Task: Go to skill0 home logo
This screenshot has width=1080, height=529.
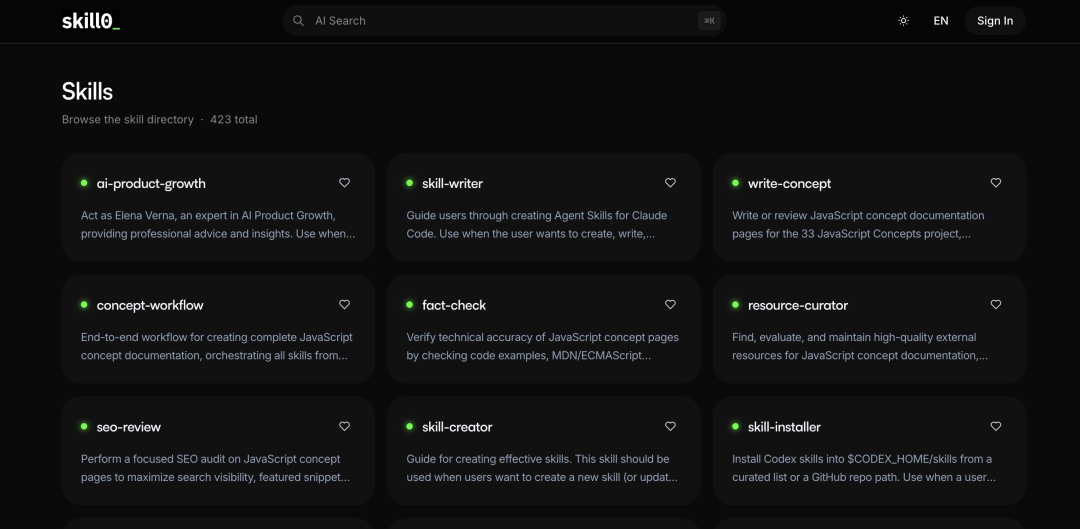Action: [91, 21]
